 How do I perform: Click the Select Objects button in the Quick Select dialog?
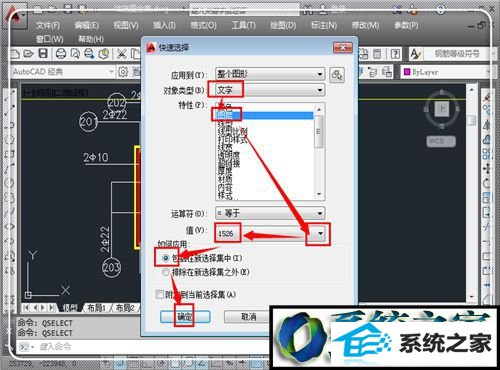(337, 75)
